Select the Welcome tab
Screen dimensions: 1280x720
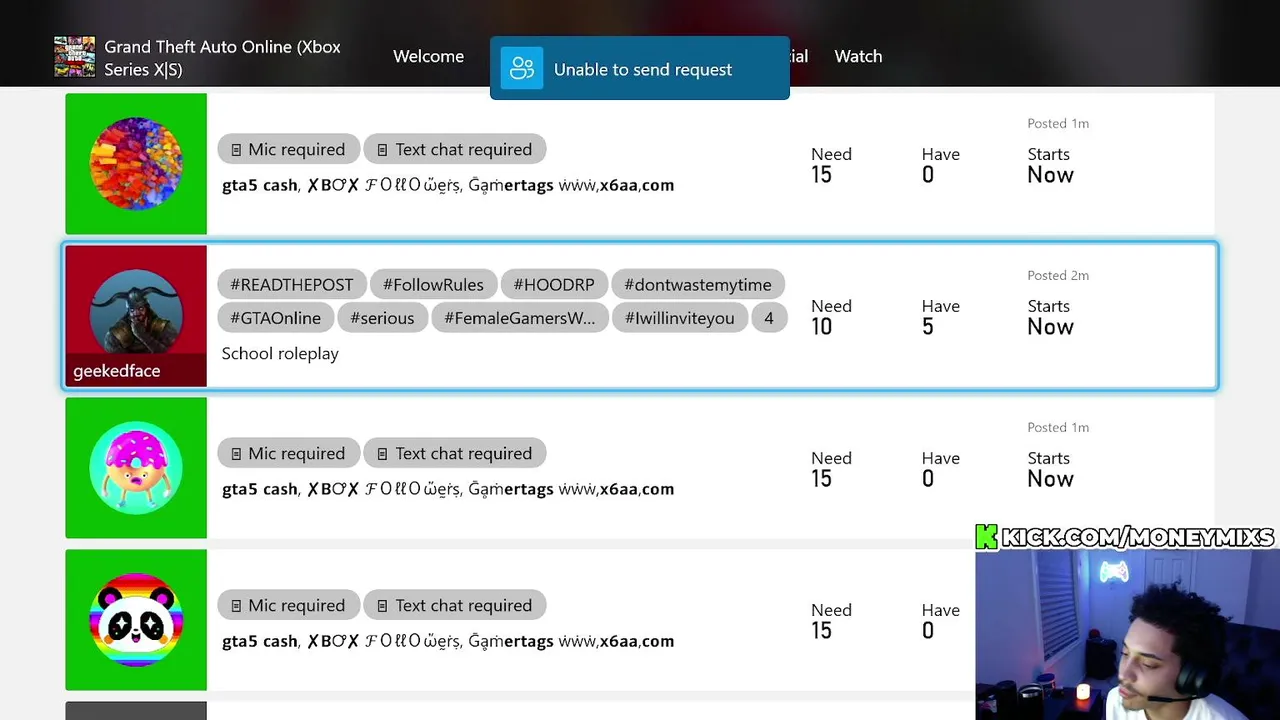coord(428,56)
